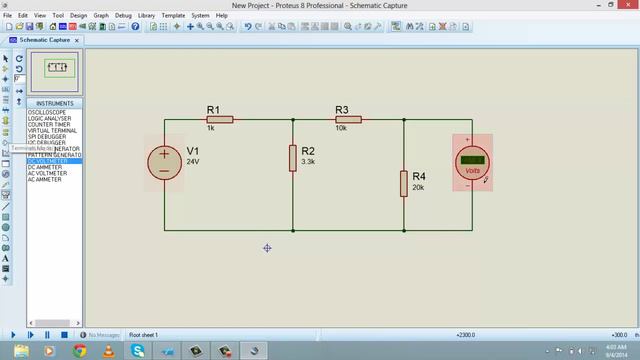Step the simulation forward one frame

pyautogui.click(x=30, y=335)
